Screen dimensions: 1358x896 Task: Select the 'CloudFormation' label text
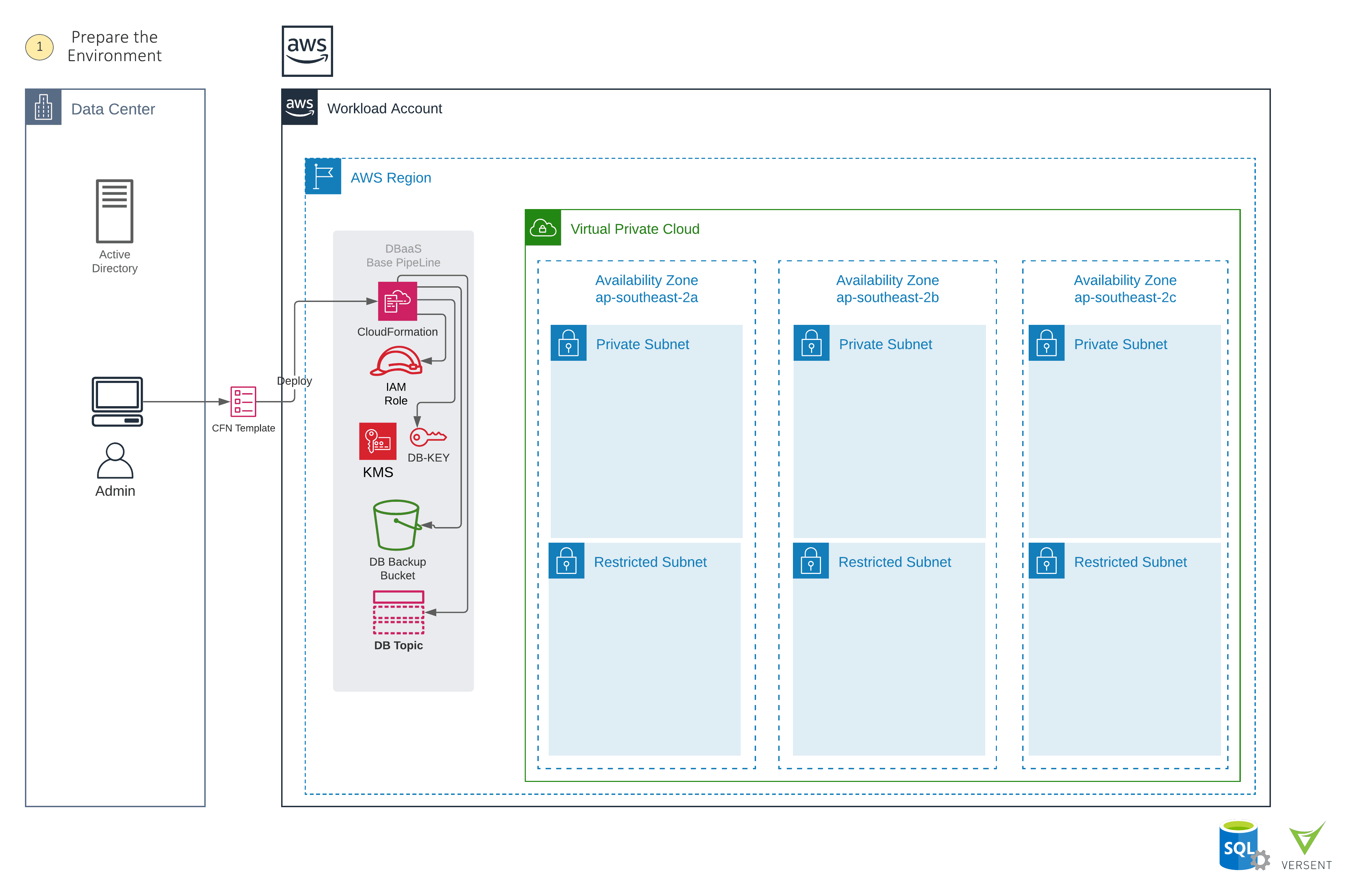tap(397, 331)
